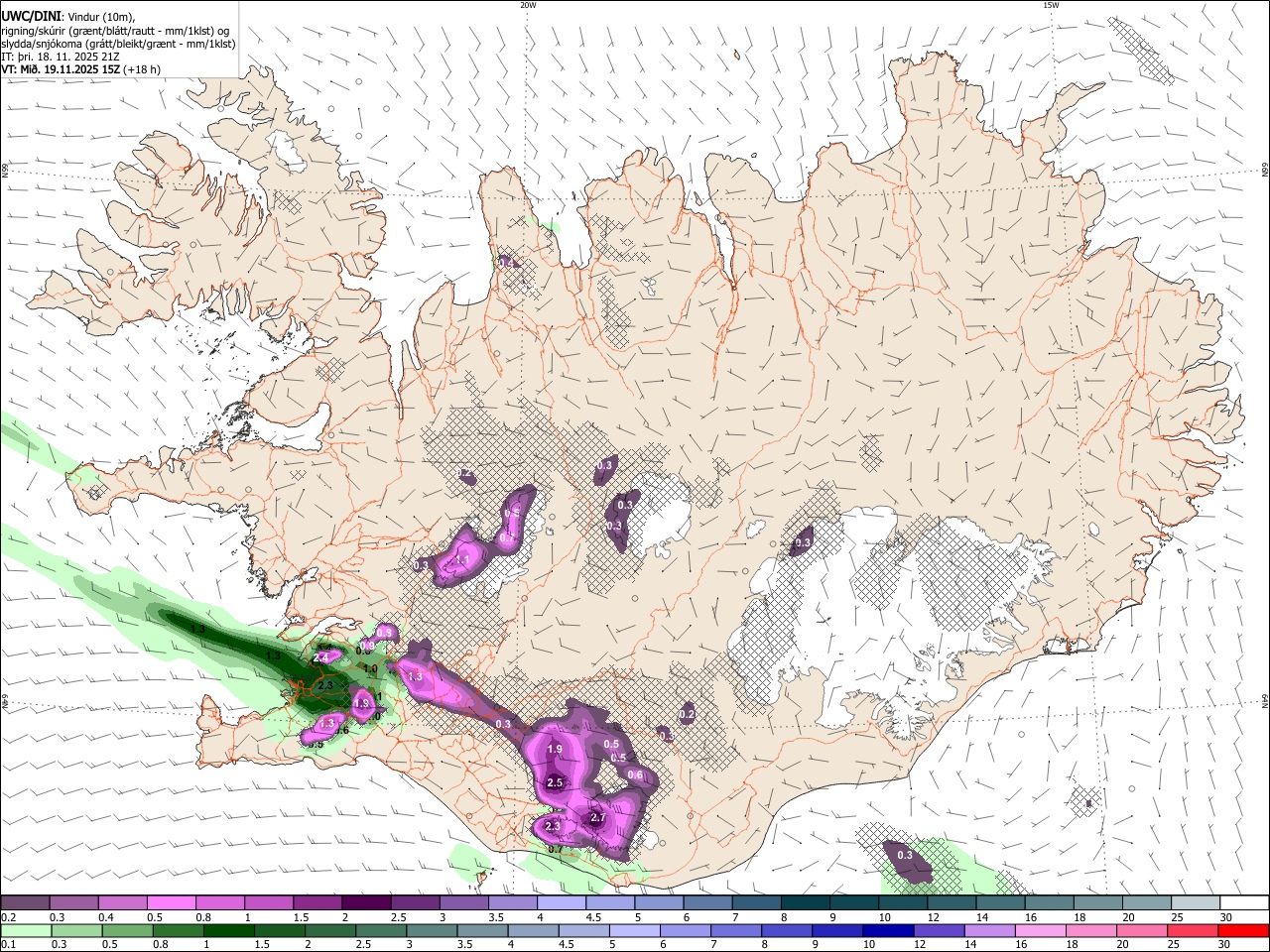Click the "2.7" snowfall value on the map

pyautogui.click(x=597, y=818)
